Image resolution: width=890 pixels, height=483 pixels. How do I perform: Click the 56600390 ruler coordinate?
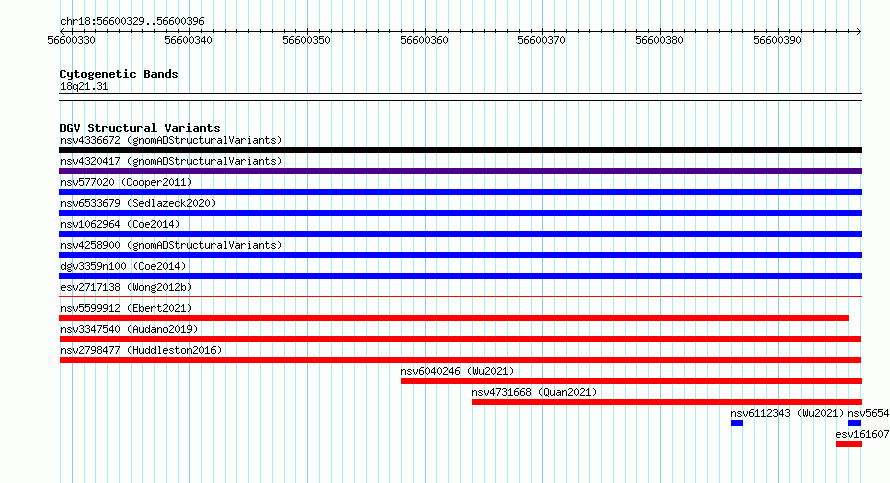(778, 40)
